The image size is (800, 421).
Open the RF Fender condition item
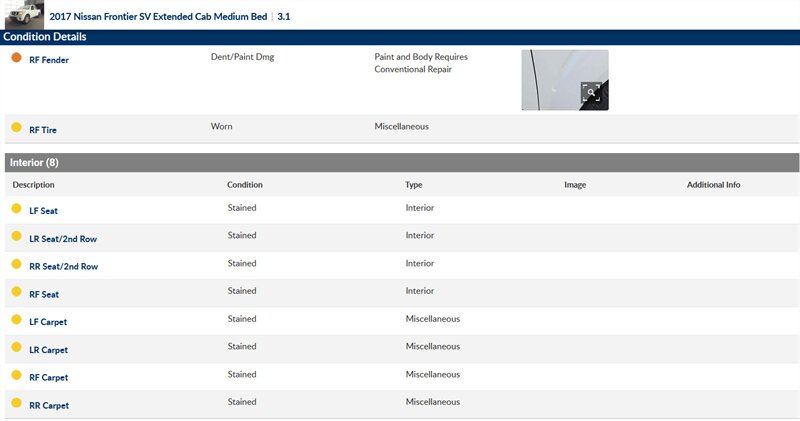49,60
